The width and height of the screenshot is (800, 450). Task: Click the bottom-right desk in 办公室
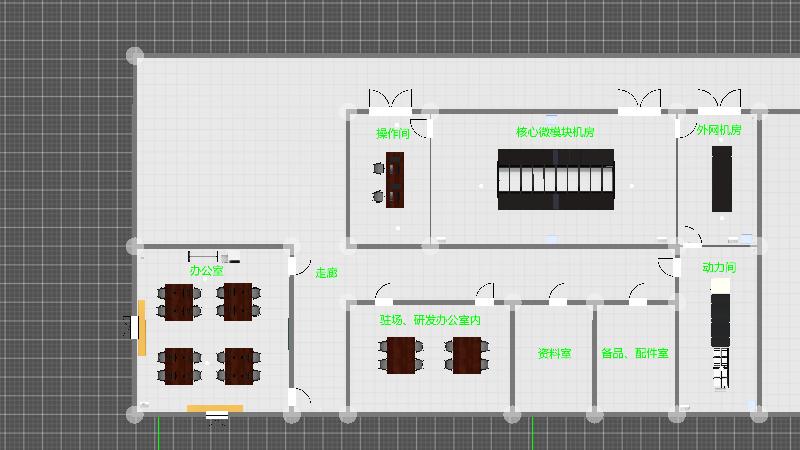tap(238, 366)
